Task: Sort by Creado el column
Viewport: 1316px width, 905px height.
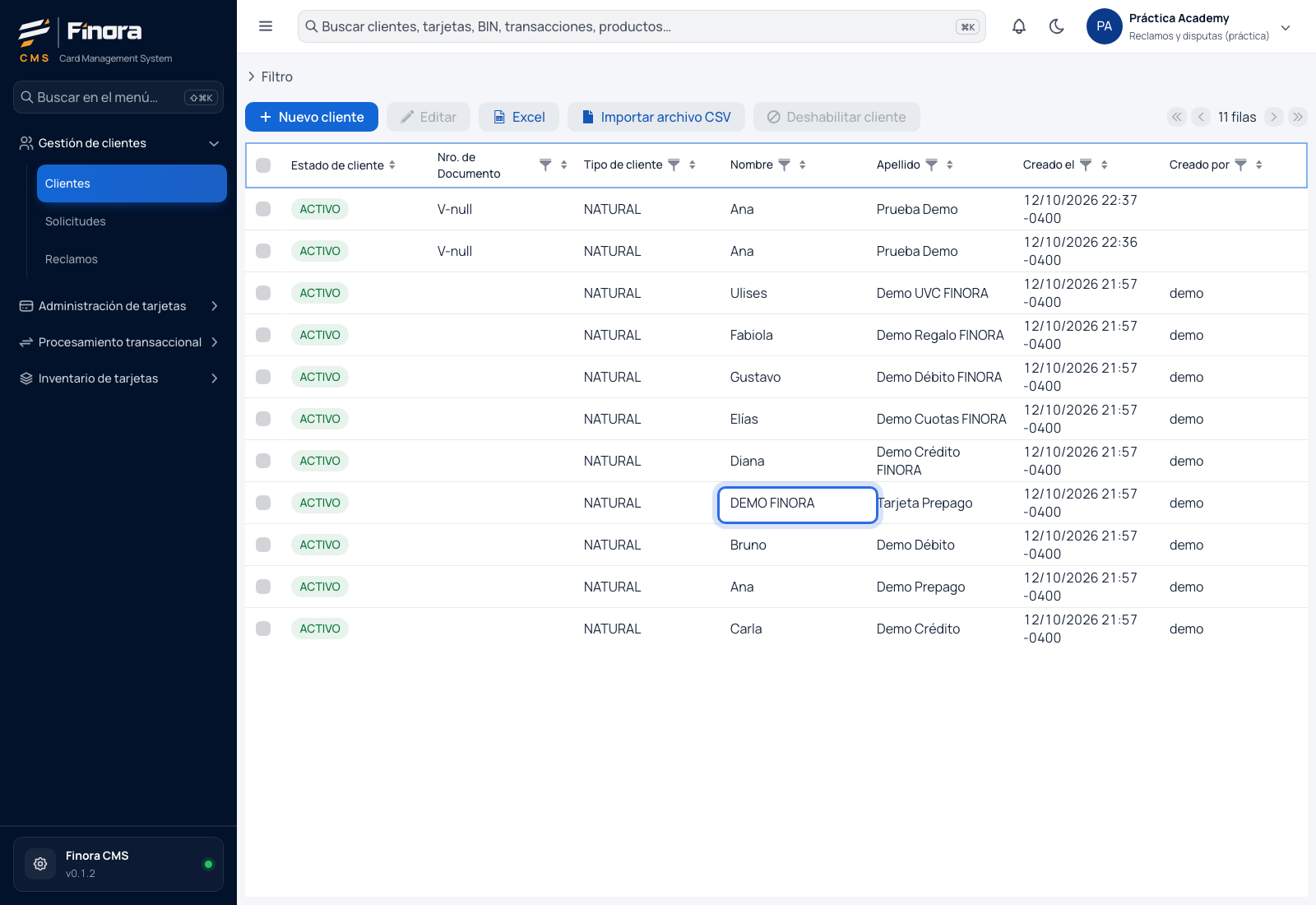Action: click(x=1105, y=165)
